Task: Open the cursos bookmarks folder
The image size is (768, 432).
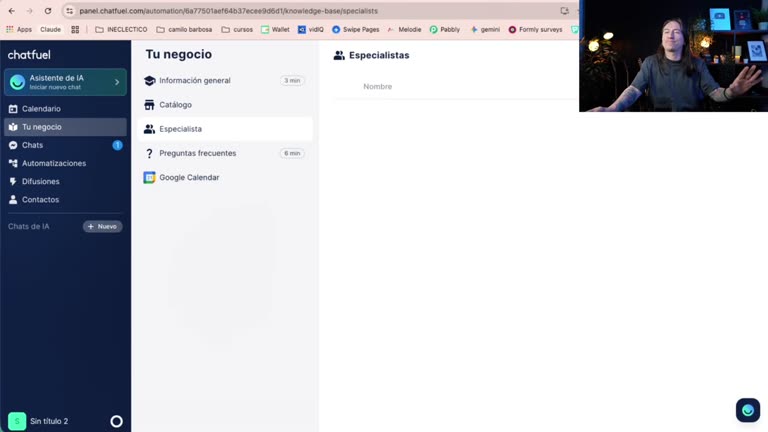Action: 237,29
